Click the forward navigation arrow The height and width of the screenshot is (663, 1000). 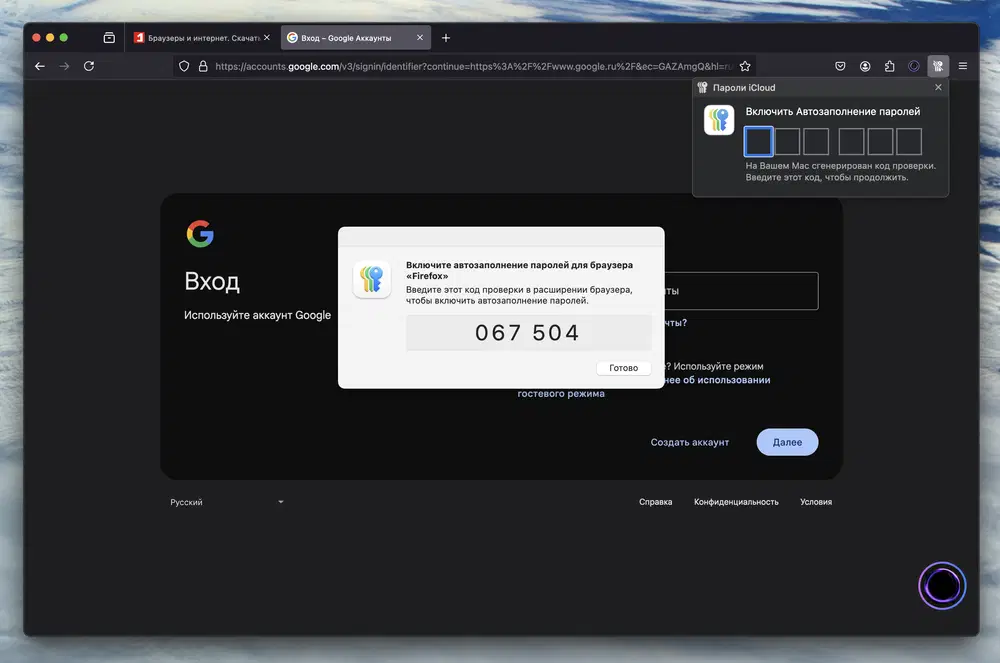[x=64, y=66]
